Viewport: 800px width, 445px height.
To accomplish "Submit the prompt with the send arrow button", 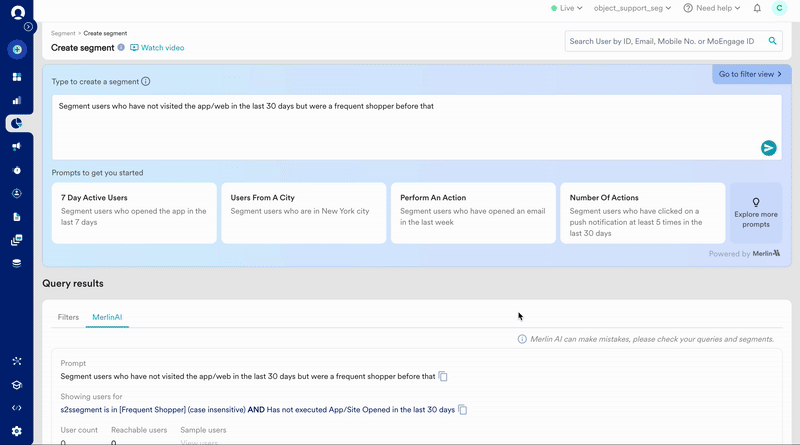I will coord(768,148).
